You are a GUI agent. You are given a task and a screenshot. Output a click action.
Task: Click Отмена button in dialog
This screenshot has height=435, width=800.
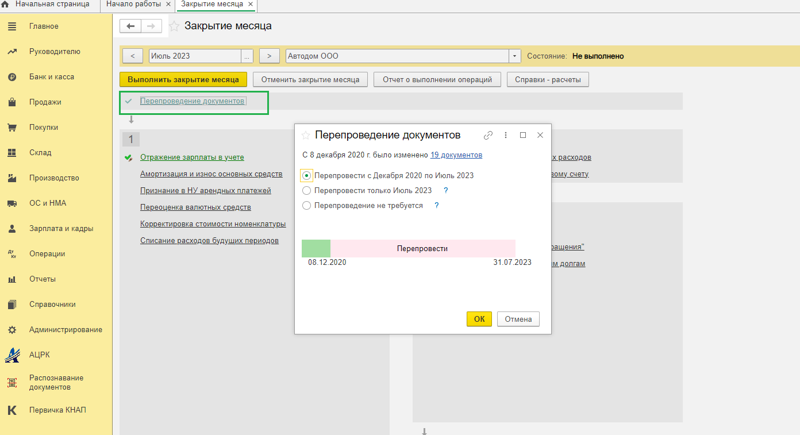tap(518, 319)
